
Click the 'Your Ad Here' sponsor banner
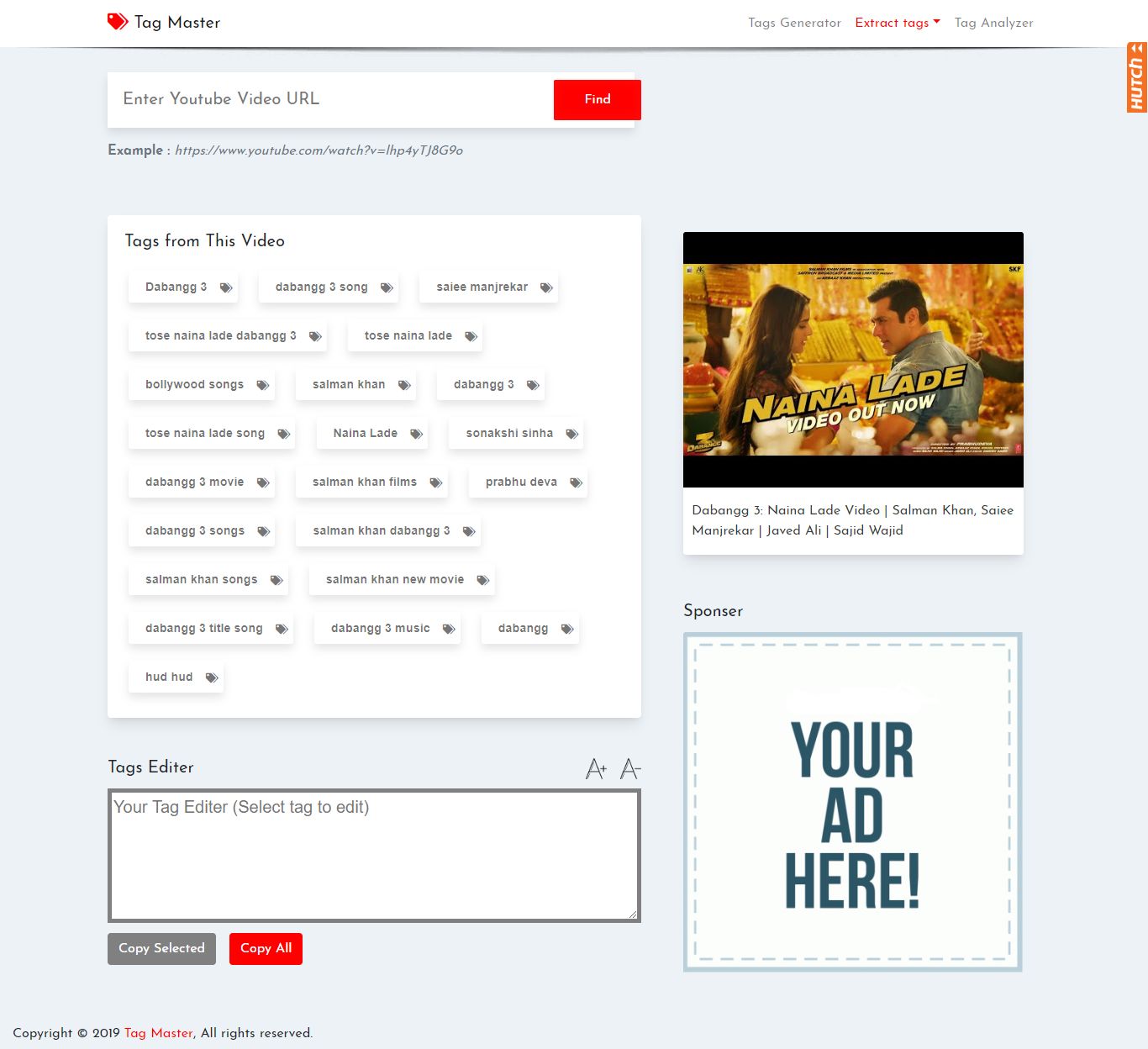(853, 802)
